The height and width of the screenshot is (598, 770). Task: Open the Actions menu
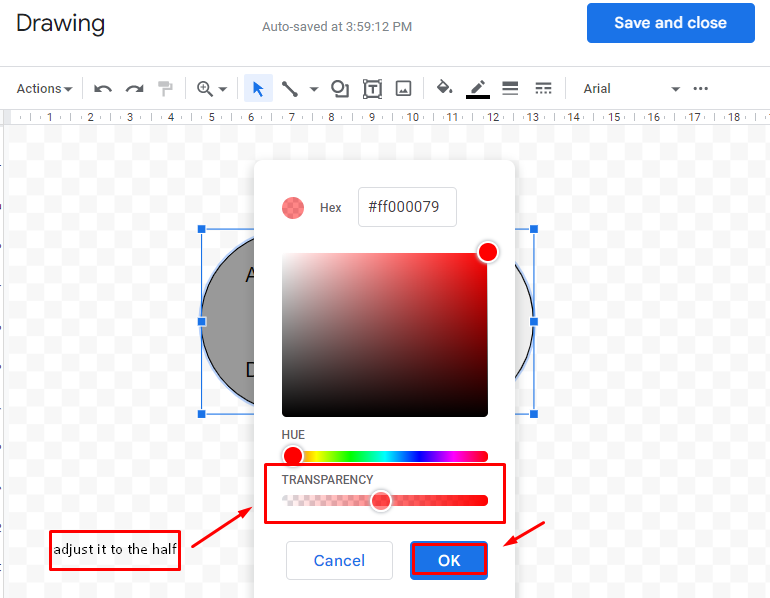(x=44, y=89)
